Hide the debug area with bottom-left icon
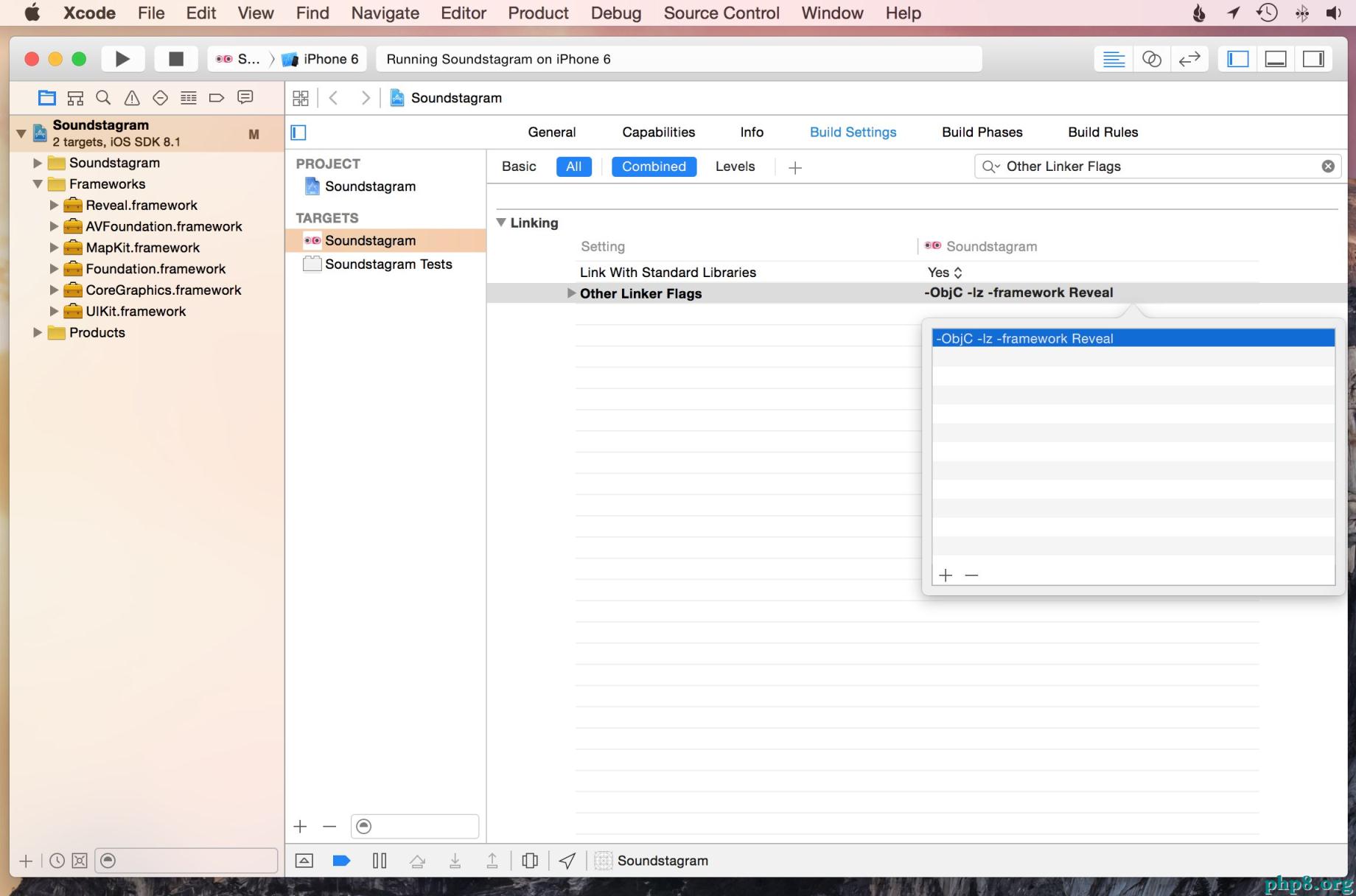This screenshot has height=896, width=1356. 304,861
